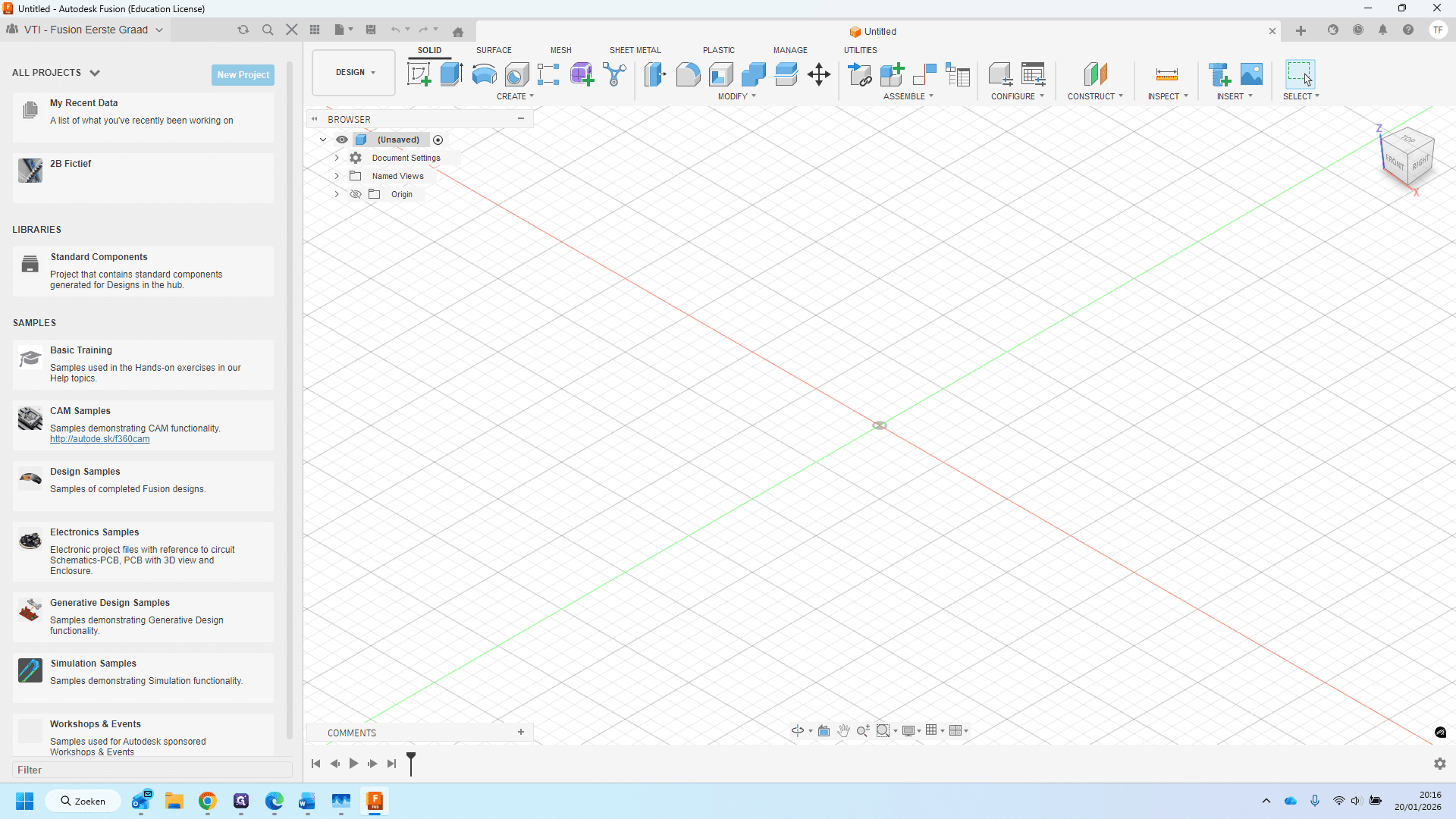Select the Rectangular Pattern tool
Image resolution: width=1456 pixels, height=819 pixels.
pyautogui.click(x=548, y=74)
